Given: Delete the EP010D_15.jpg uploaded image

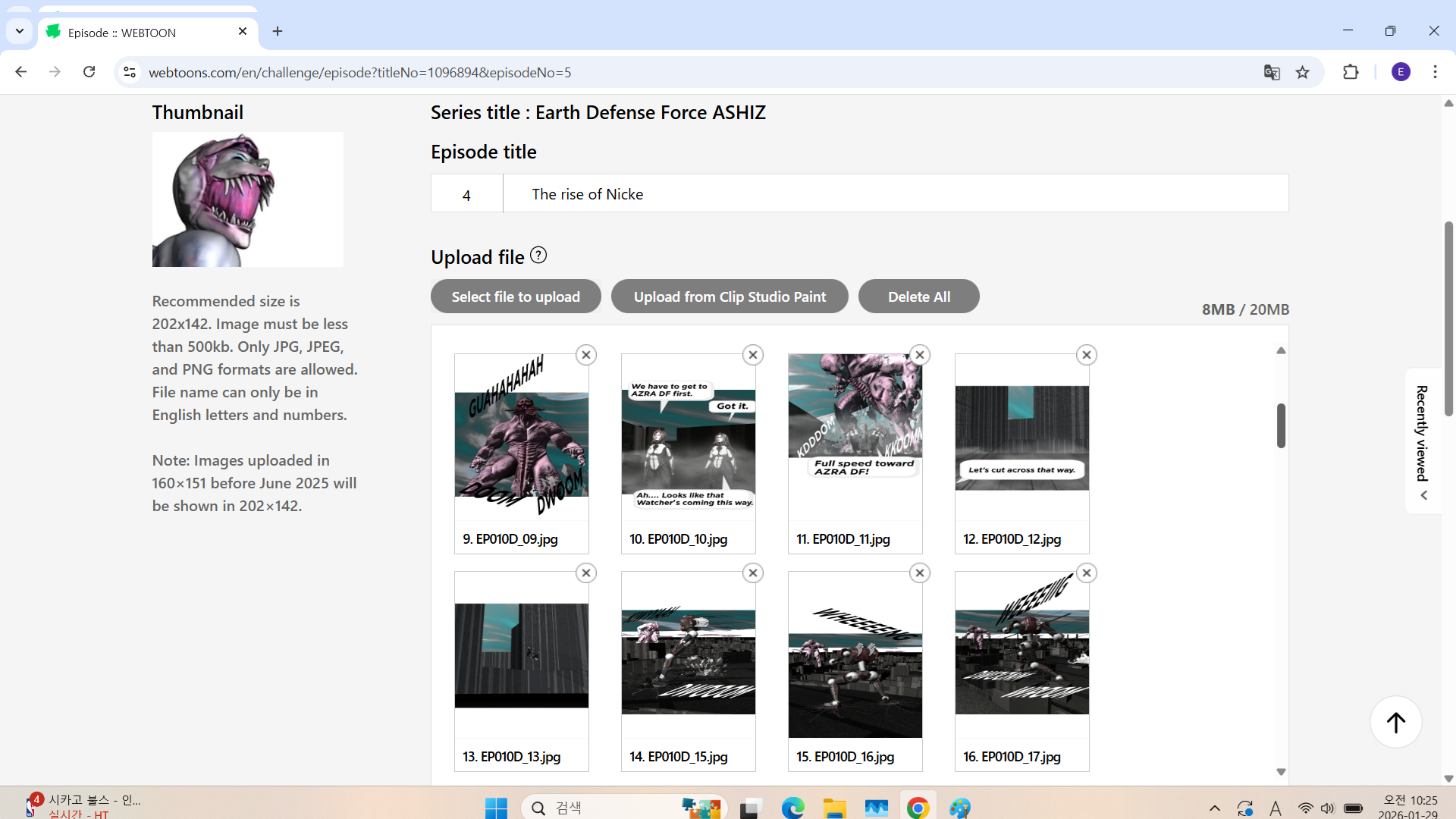Looking at the screenshot, I should point(752,573).
